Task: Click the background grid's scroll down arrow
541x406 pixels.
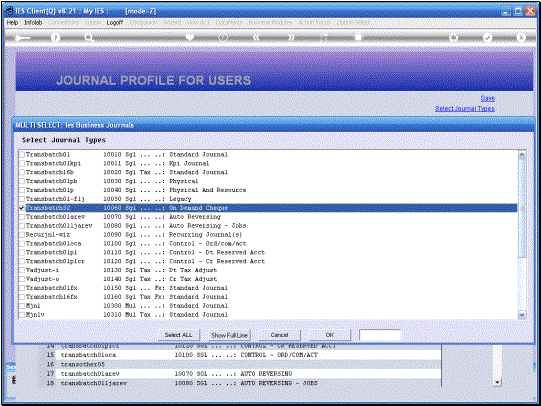Action: coord(497,382)
